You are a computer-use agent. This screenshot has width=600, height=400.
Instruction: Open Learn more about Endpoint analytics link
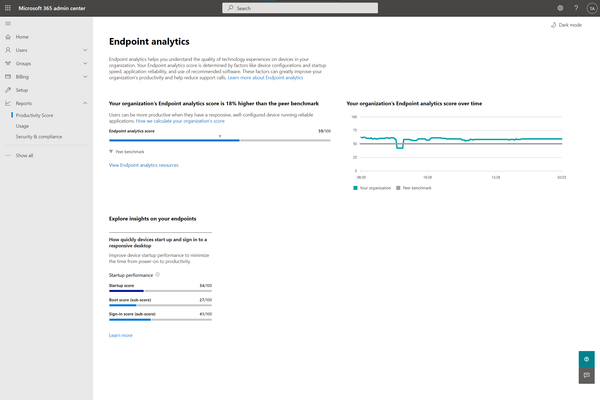pyautogui.click(x=265, y=78)
